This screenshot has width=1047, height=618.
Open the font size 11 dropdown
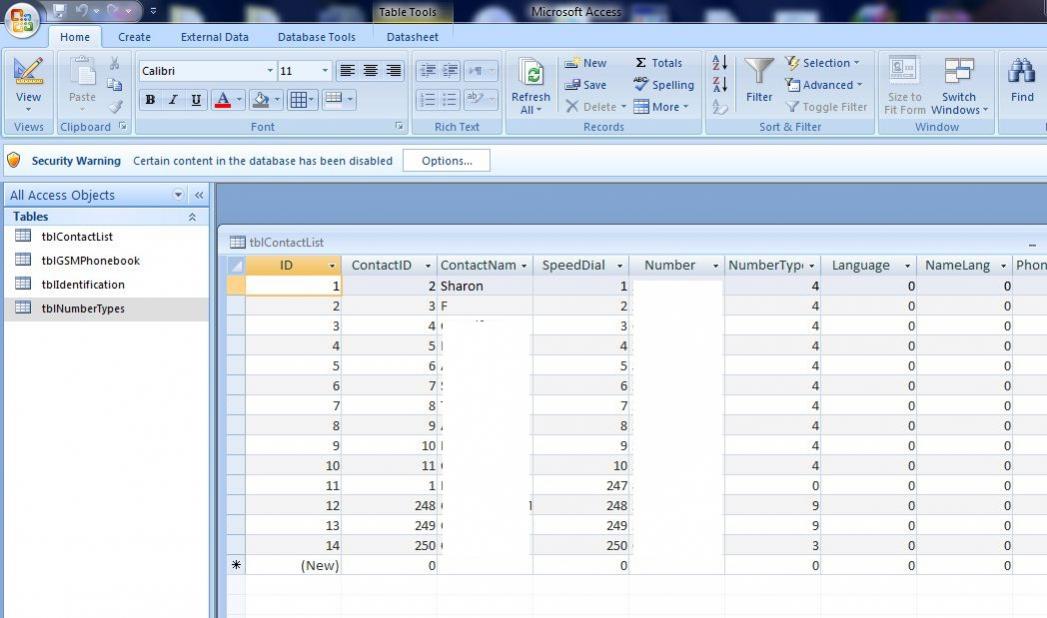(325, 71)
